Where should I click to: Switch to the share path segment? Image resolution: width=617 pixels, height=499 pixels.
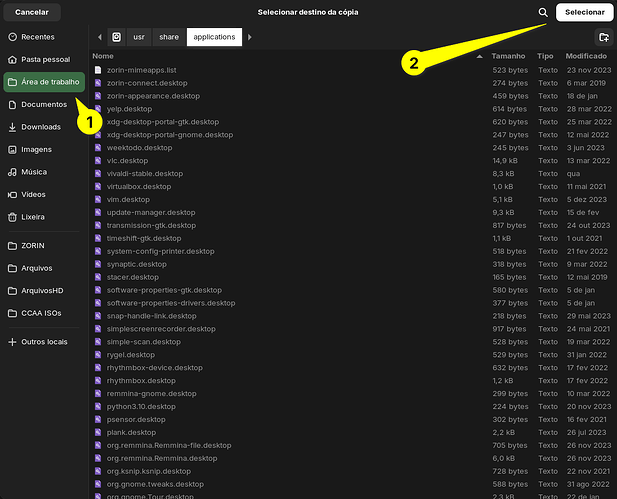pos(169,37)
